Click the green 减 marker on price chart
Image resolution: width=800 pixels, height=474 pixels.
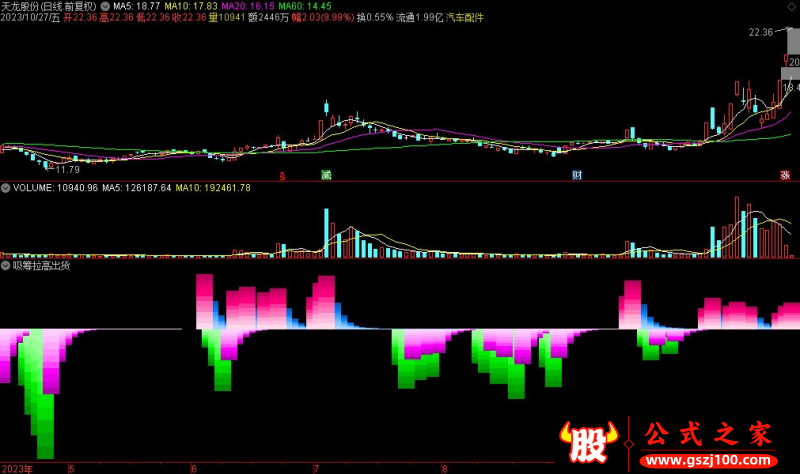click(327, 176)
